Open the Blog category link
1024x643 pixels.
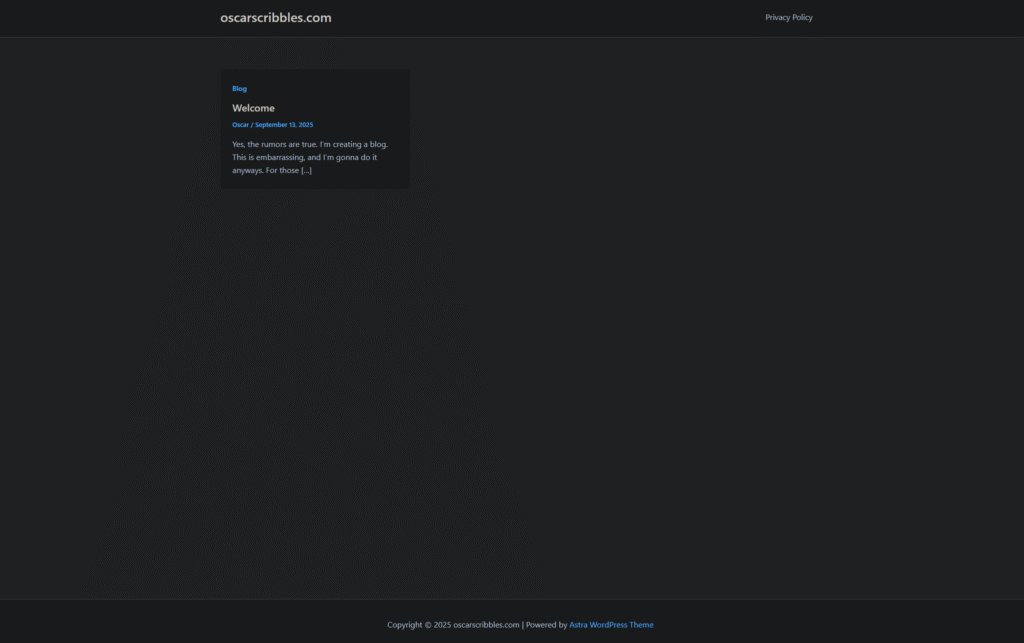tap(239, 89)
